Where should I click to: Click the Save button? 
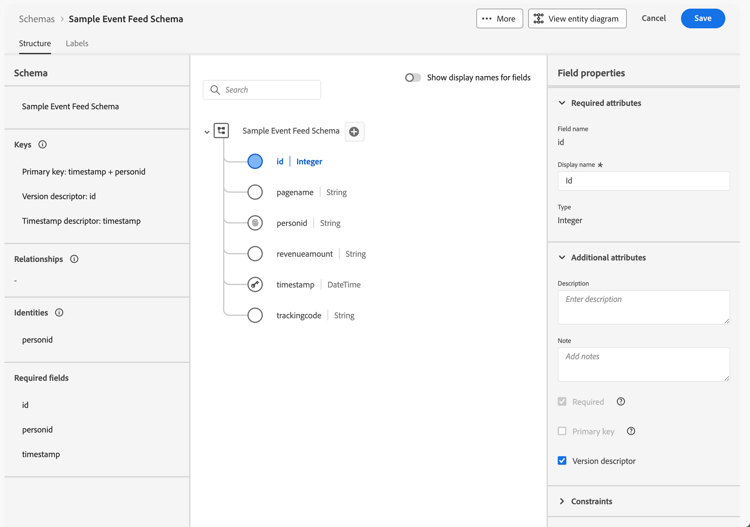(x=702, y=18)
